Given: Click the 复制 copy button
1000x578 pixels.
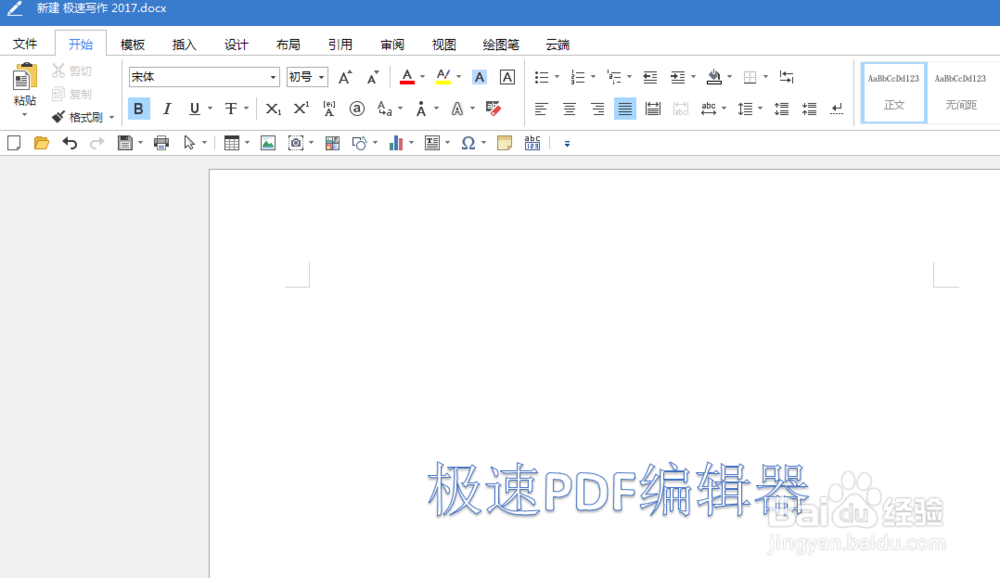Looking at the screenshot, I should point(72,94).
